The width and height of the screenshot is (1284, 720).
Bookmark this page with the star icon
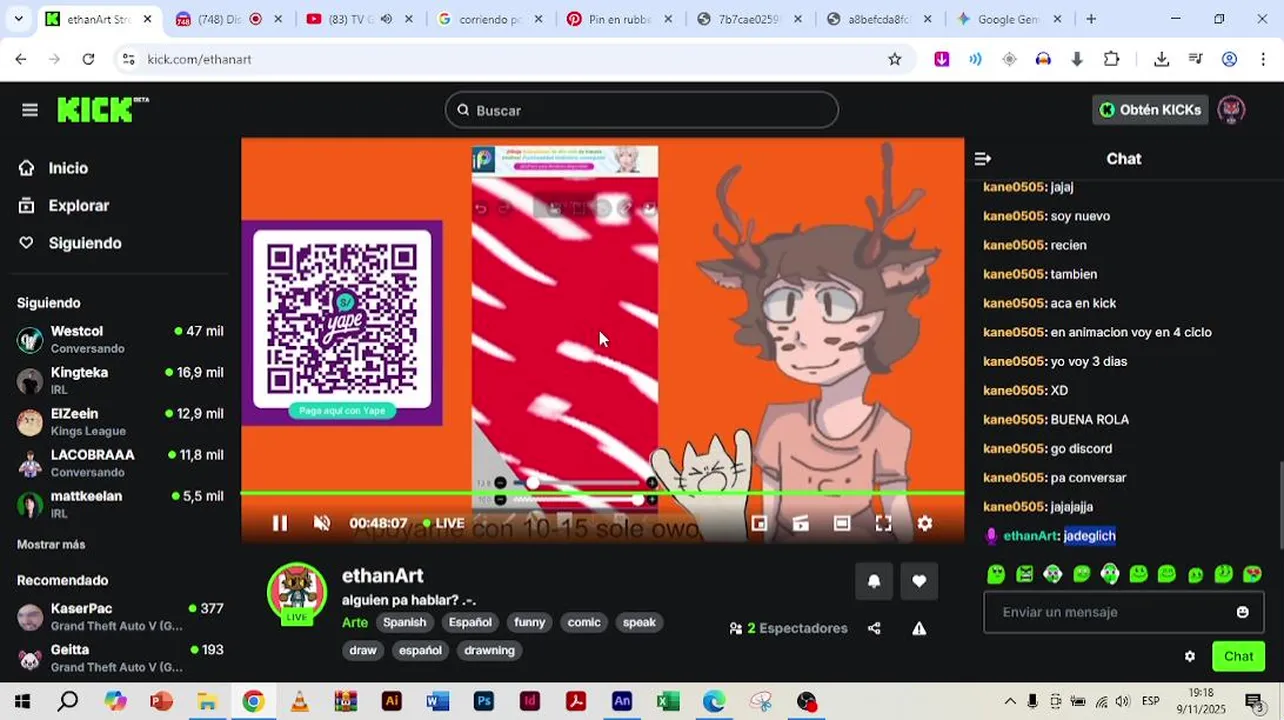pos(895,59)
